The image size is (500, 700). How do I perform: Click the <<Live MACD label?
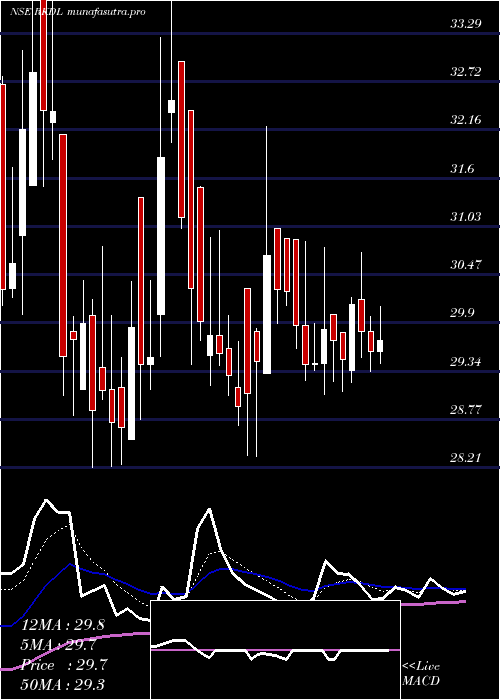pyautogui.click(x=421, y=674)
